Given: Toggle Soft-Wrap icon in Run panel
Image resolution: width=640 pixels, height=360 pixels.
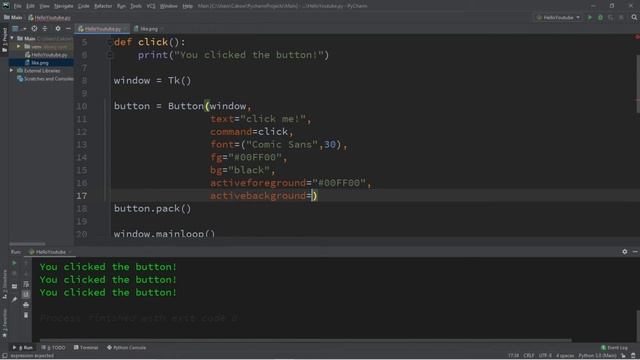Looking at the screenshot, I should click(x=26, y=284).
